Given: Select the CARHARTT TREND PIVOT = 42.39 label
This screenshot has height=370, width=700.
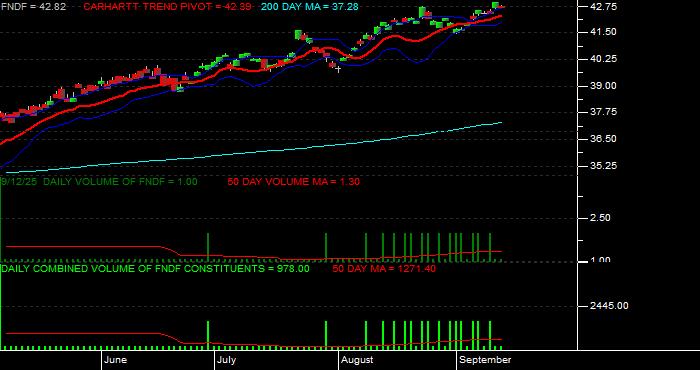Looking at the screenshot, I should point(167,7).
